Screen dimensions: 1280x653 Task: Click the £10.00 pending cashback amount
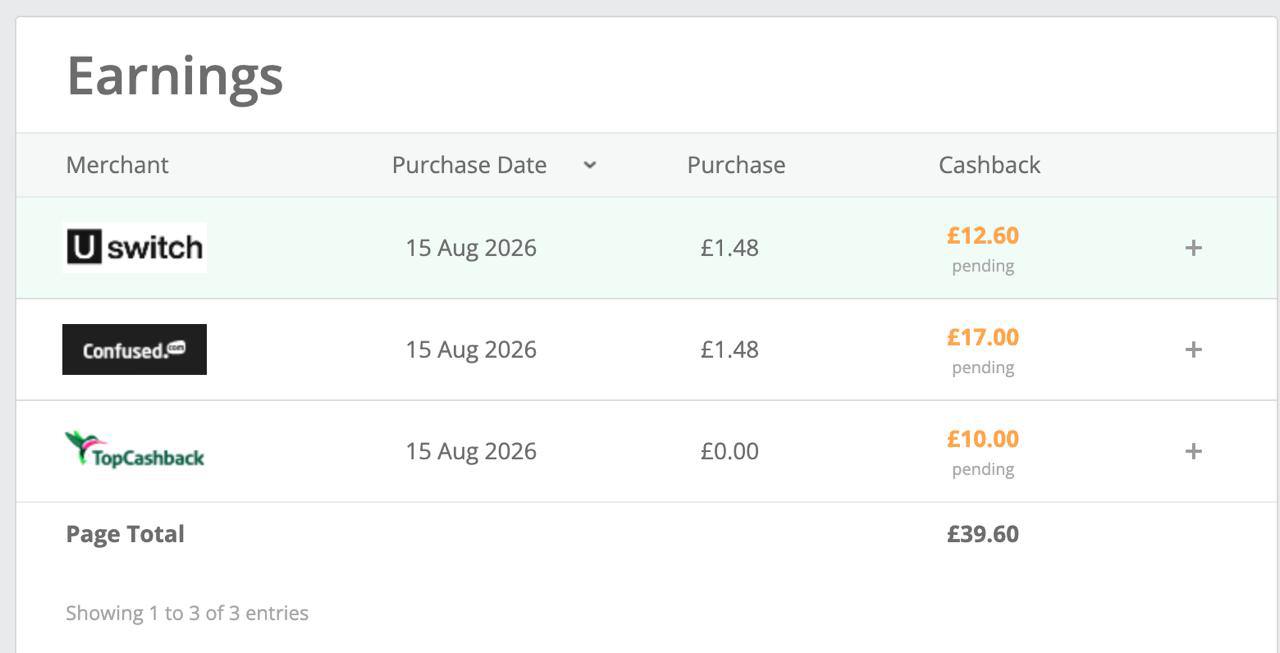coord(983,439)
